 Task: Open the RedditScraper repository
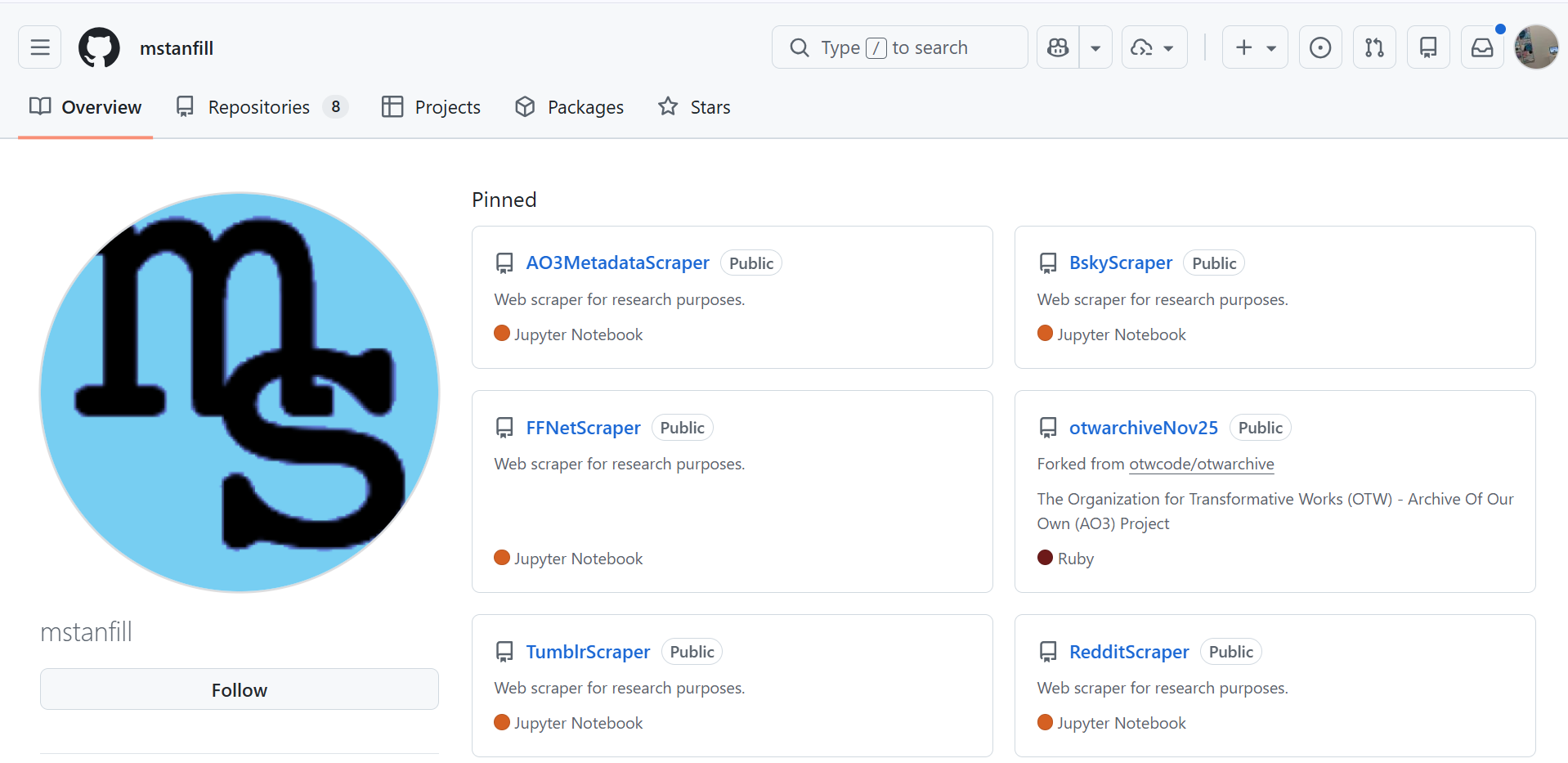pos(1129,652)
